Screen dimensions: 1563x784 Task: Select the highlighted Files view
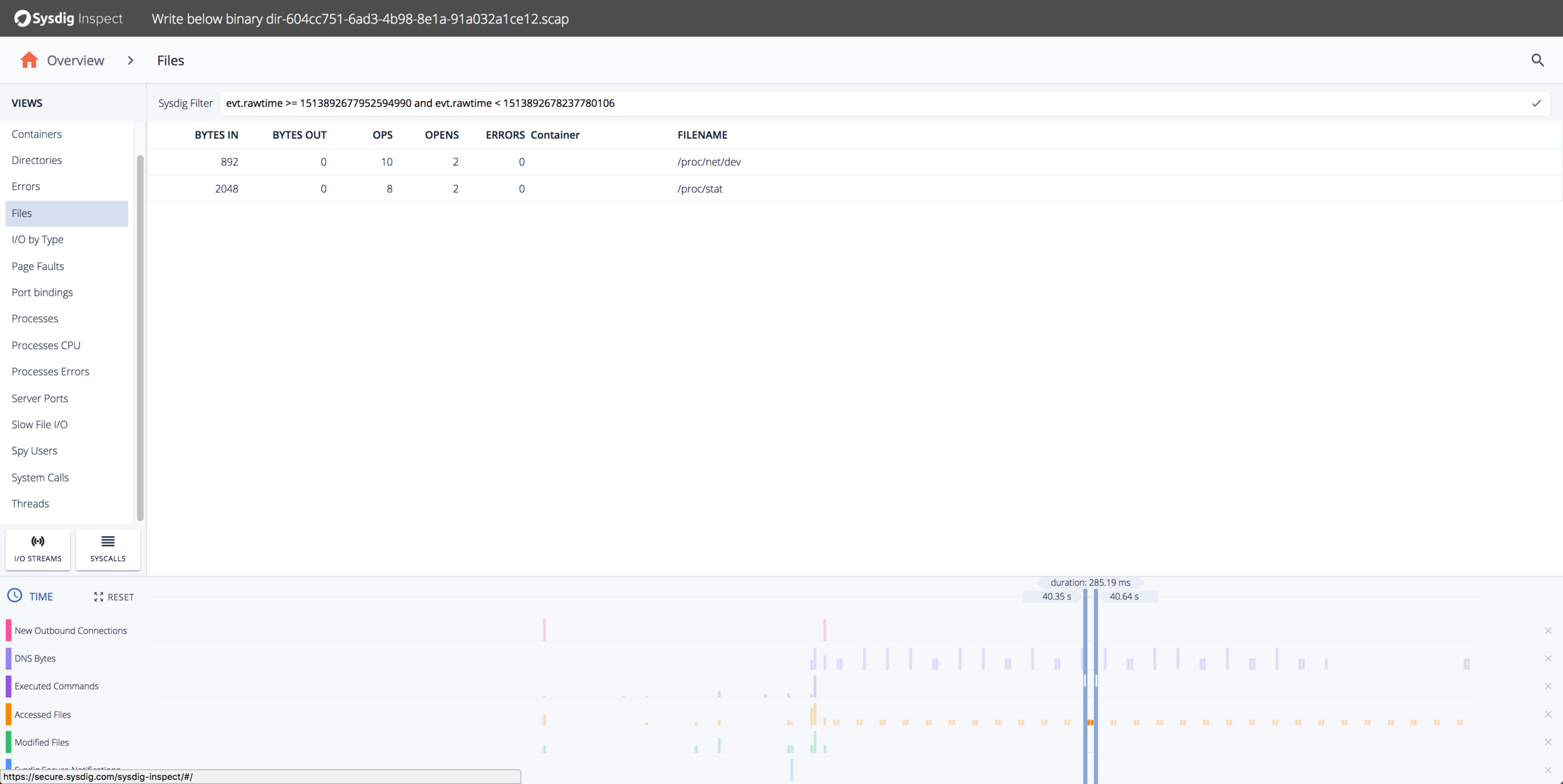point(67,214)
